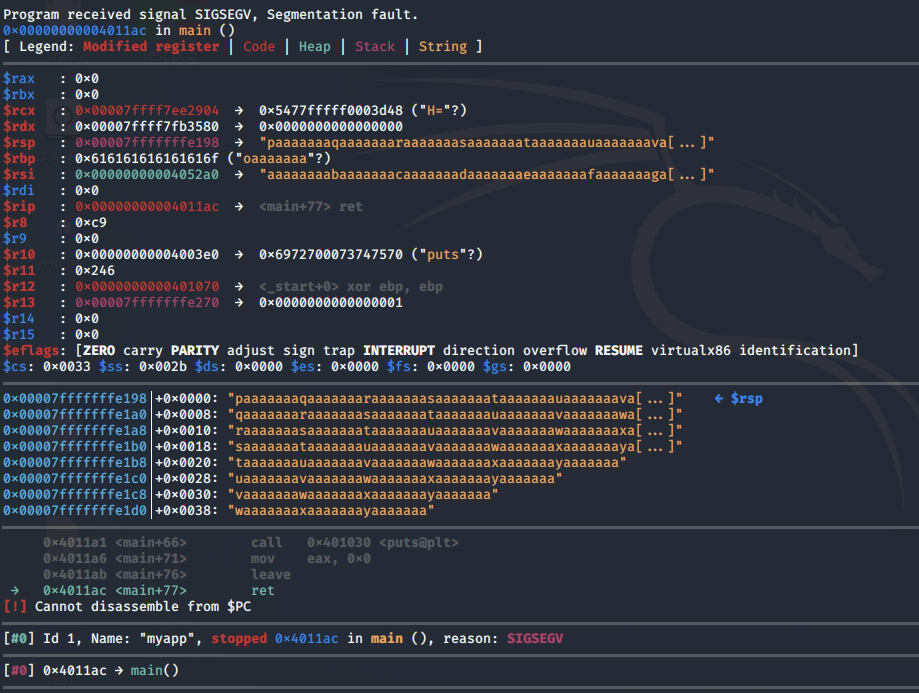Click the red SIGSEGV reason text
The height and width of the screenshot is (693, 919).
pyautogui.click(x=541, y=638)
